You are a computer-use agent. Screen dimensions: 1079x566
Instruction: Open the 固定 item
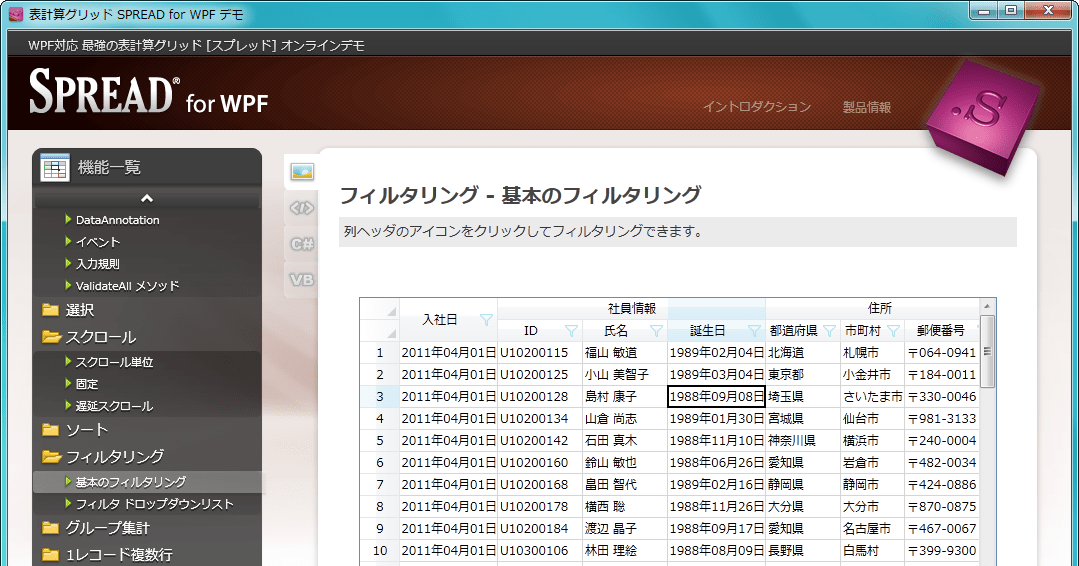(x=87, y=384)
